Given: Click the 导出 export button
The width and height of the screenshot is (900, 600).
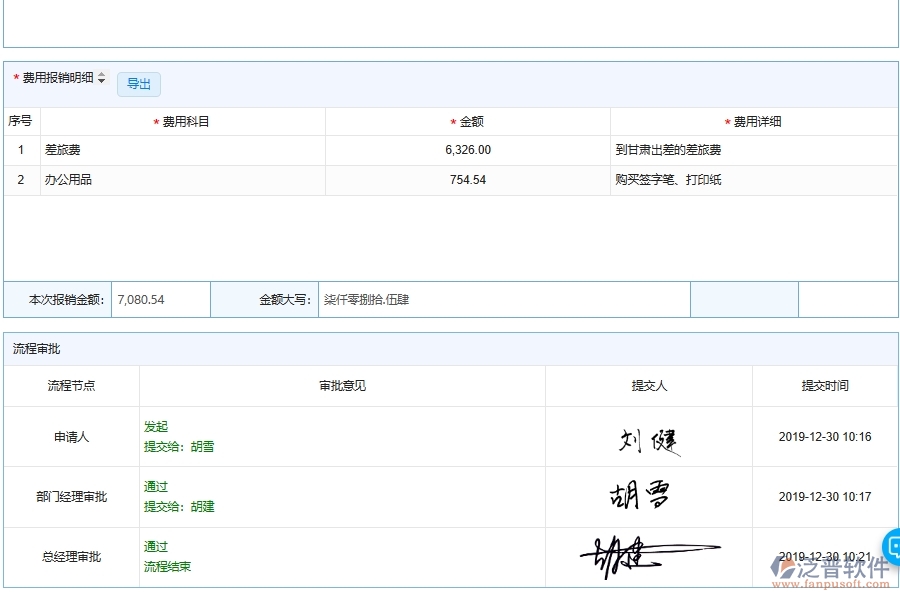Looking at the screenshot, I should tap(138, 84).
